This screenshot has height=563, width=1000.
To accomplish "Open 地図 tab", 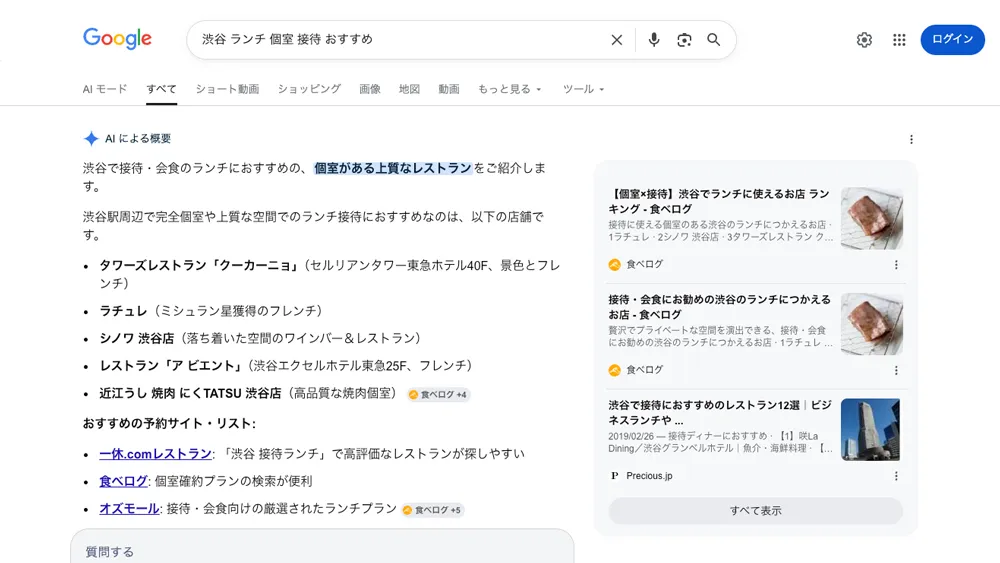I will click(x=409, y=89).
